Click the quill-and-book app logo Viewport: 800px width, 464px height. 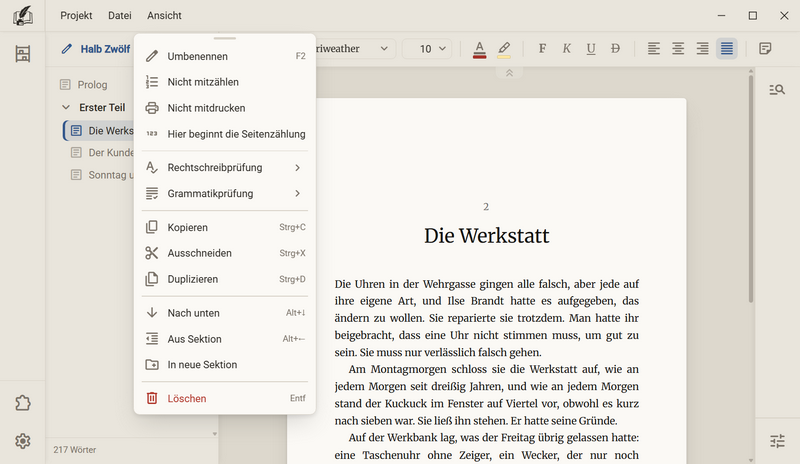22,16
